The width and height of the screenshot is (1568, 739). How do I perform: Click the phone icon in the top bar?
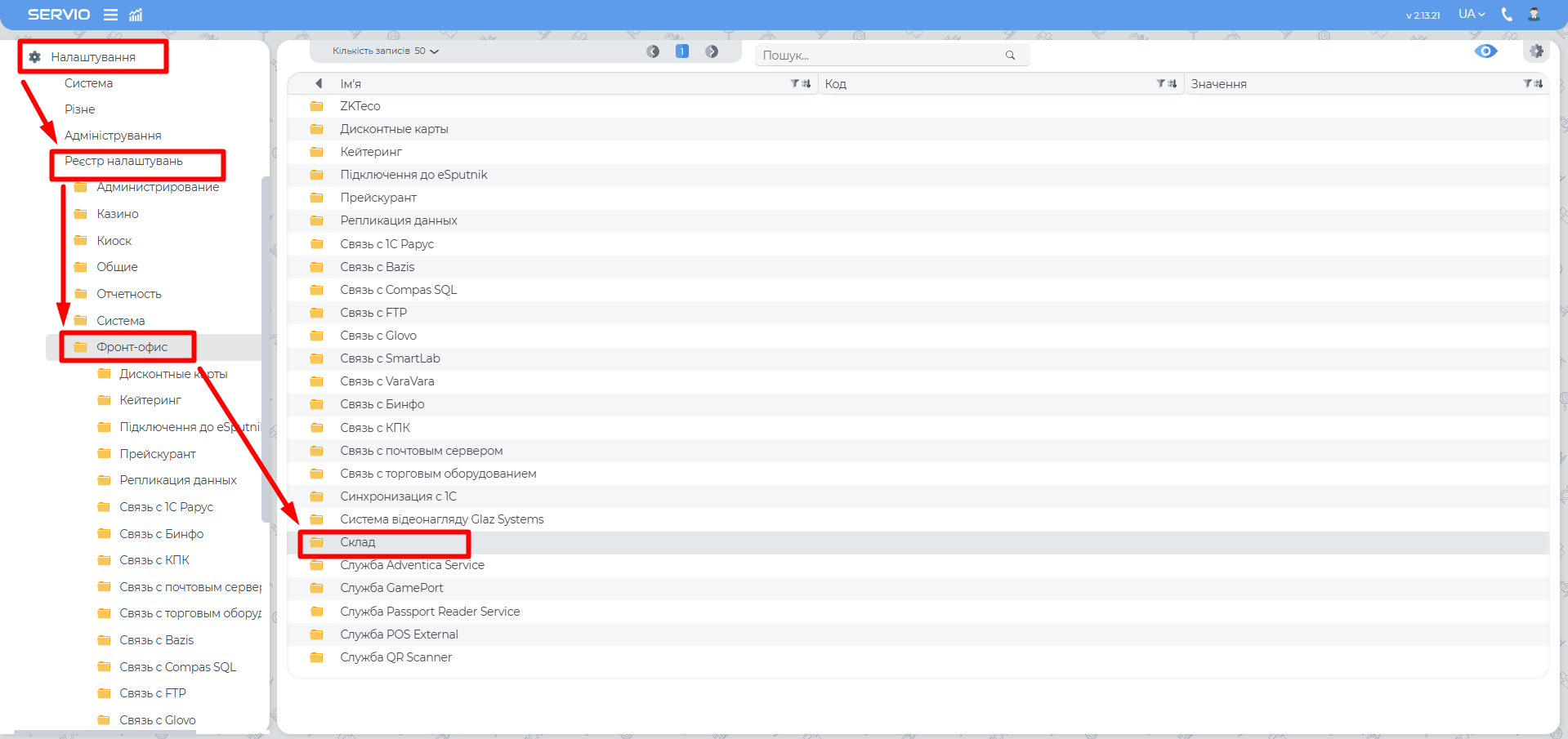pos(1507,14)
